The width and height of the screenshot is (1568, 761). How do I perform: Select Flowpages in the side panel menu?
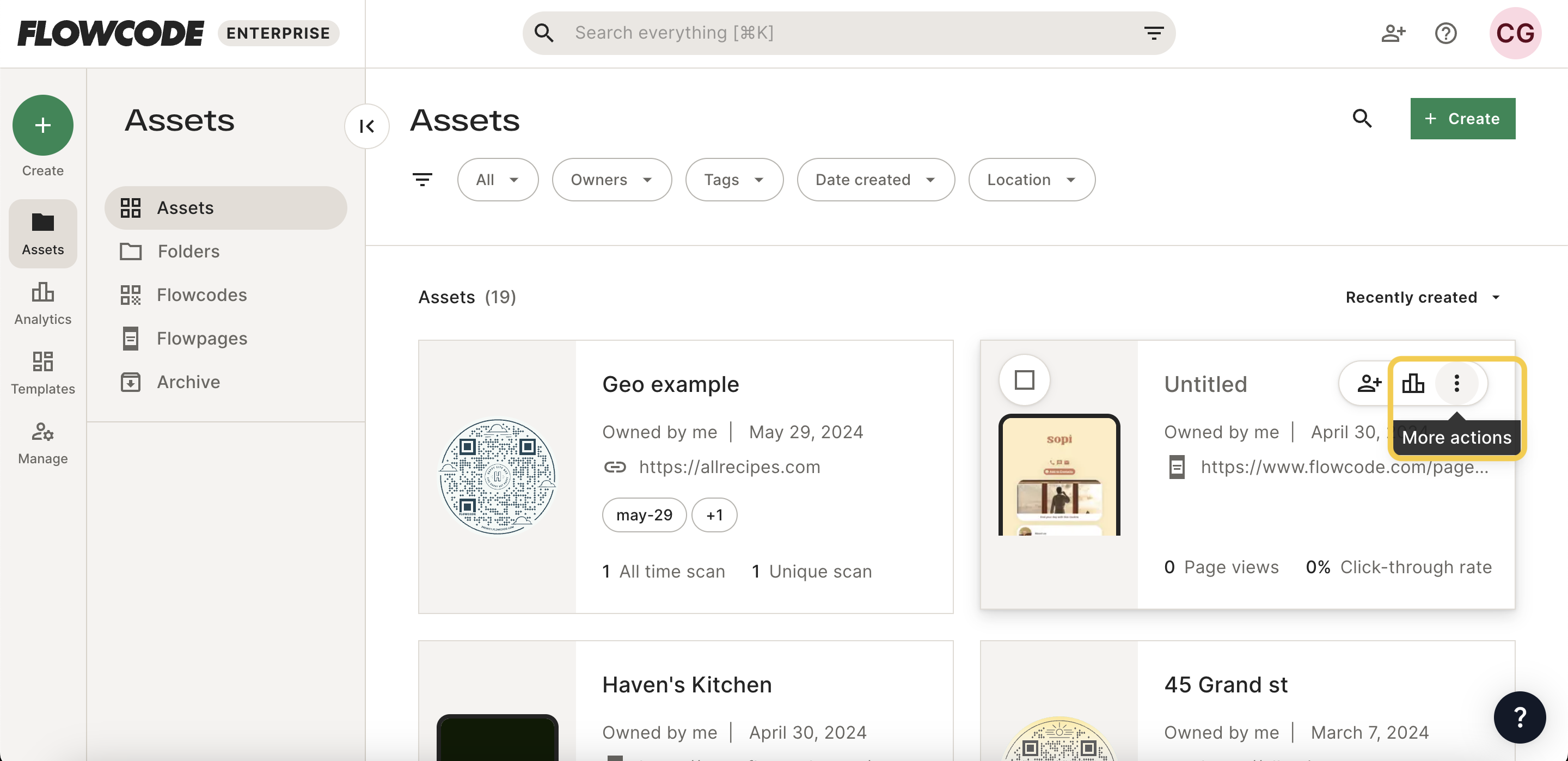226,338
